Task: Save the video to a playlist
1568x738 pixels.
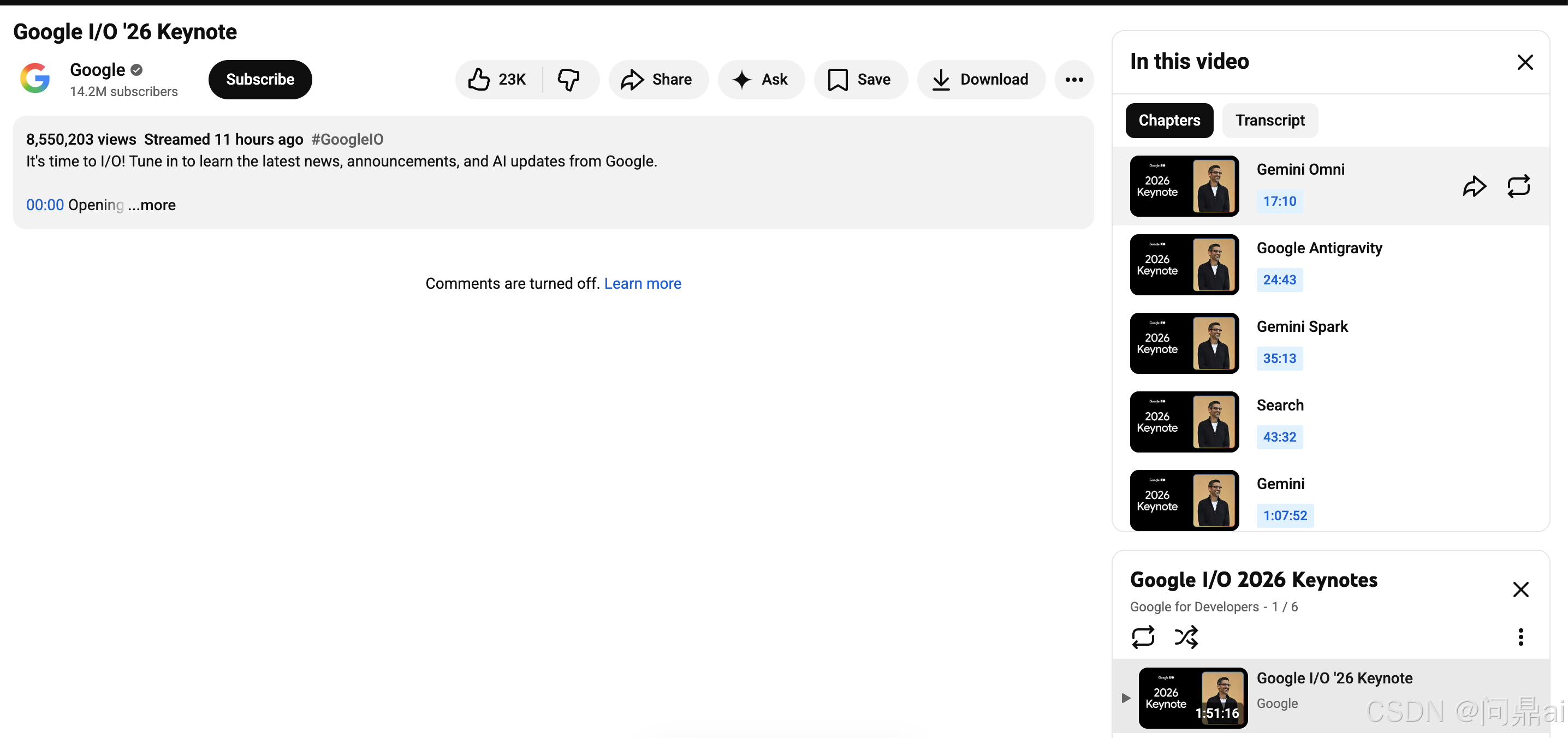Action: [x=860, y=80]
